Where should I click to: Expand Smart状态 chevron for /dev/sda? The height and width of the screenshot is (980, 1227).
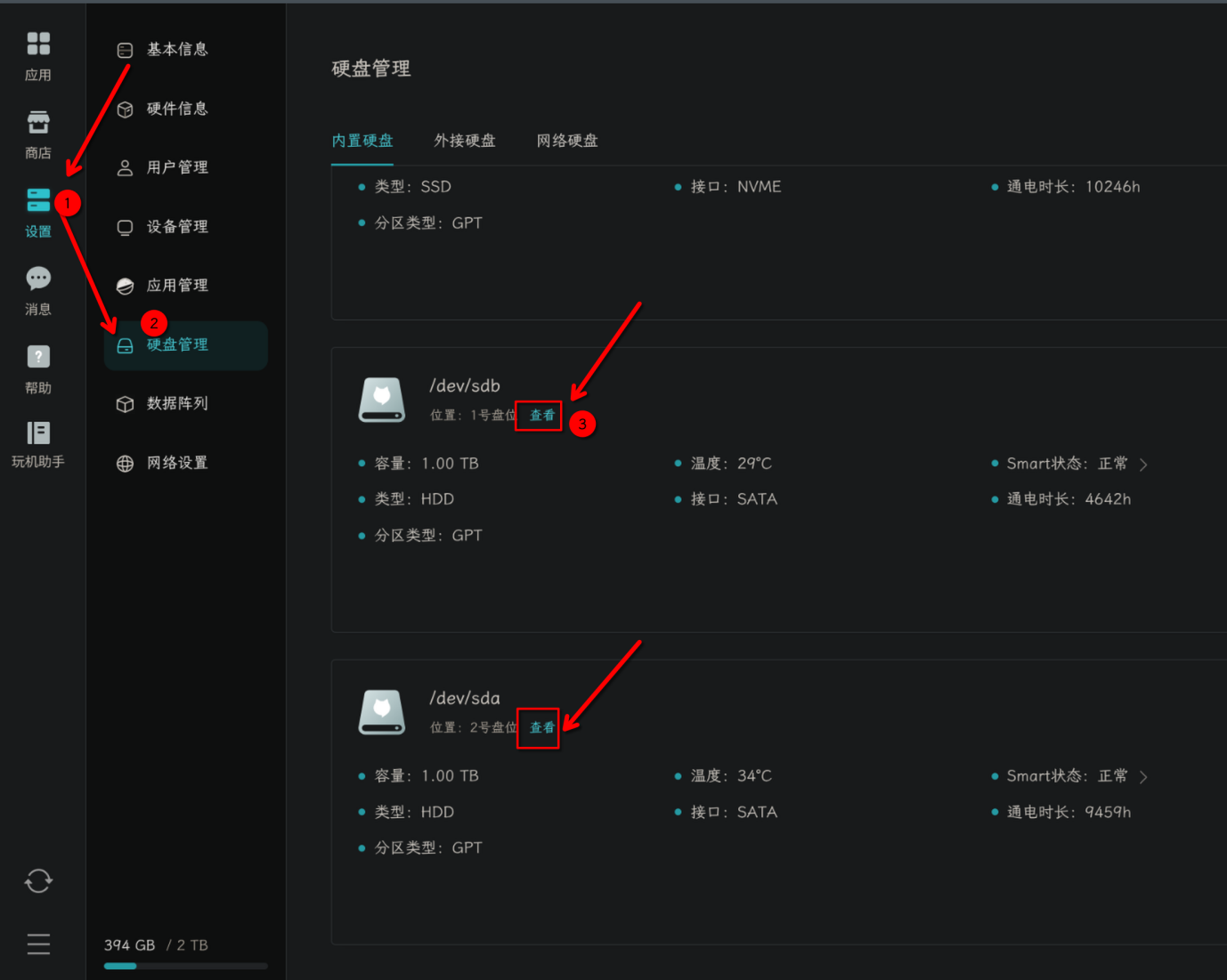(1143, 777)
